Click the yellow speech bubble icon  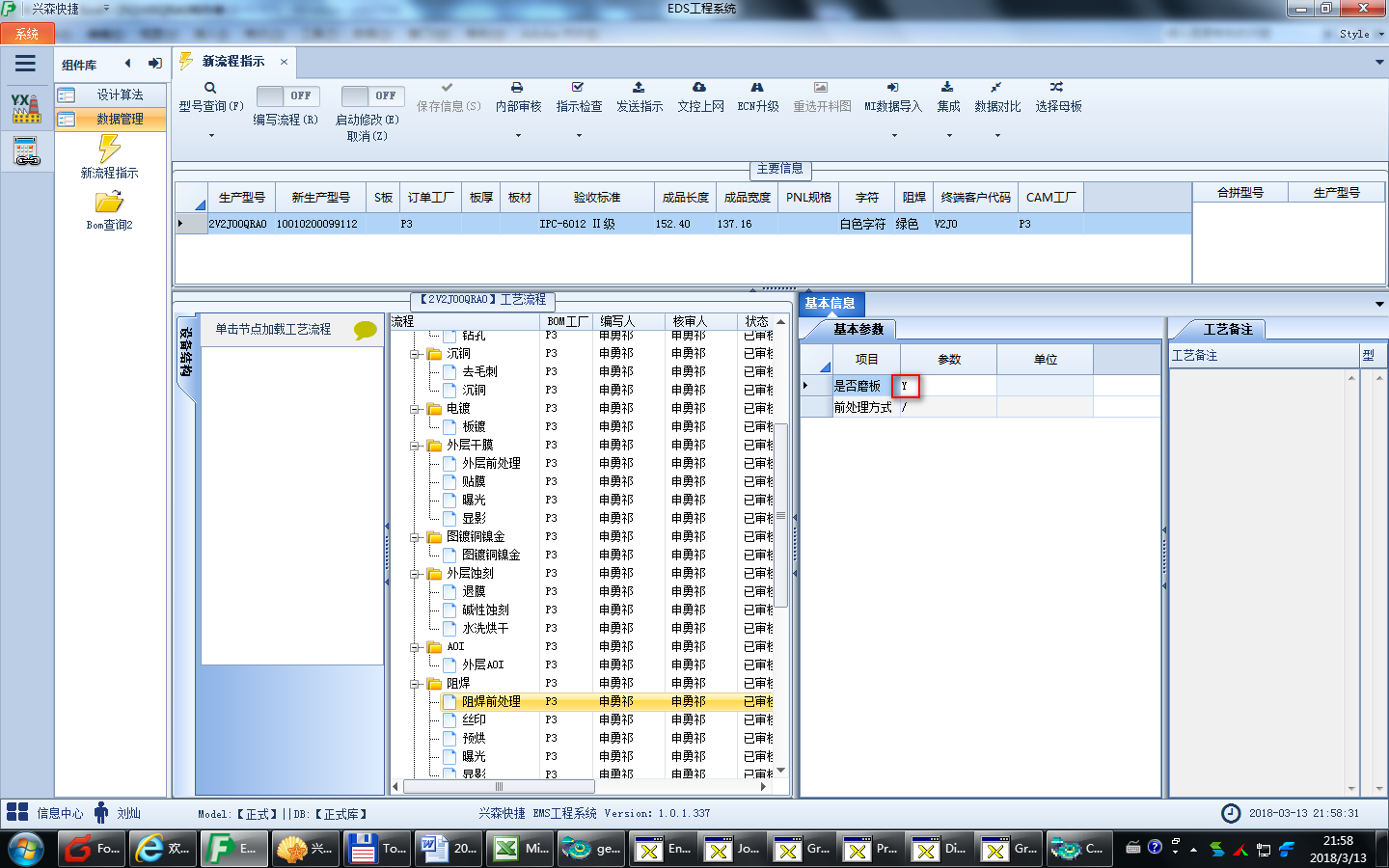pyautogui.click(x=366, y=330)
